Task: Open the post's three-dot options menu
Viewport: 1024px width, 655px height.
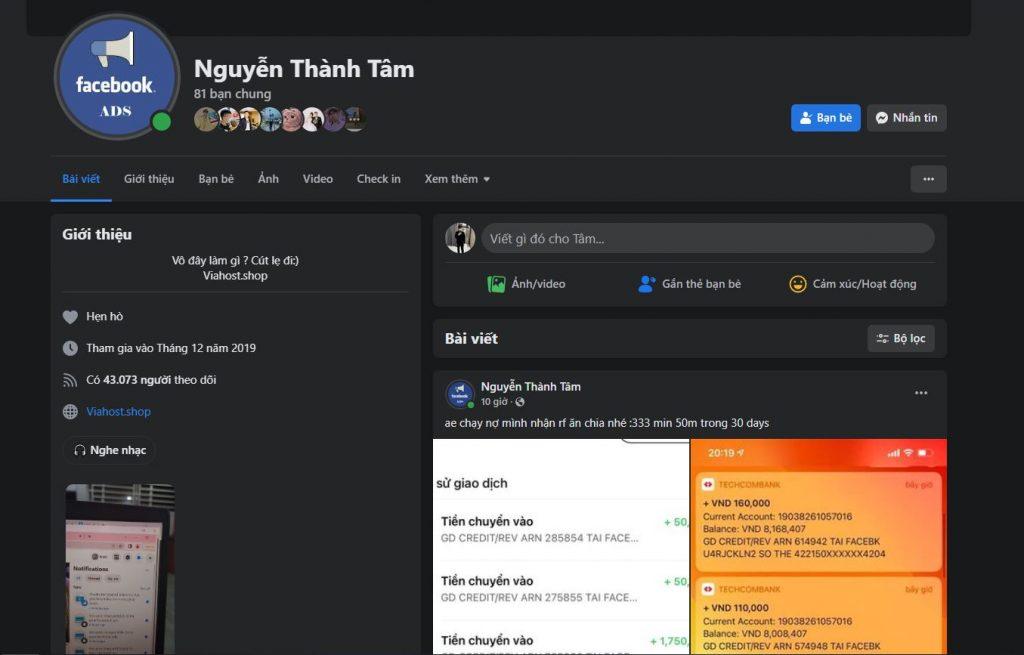Action: coord(921,393)
